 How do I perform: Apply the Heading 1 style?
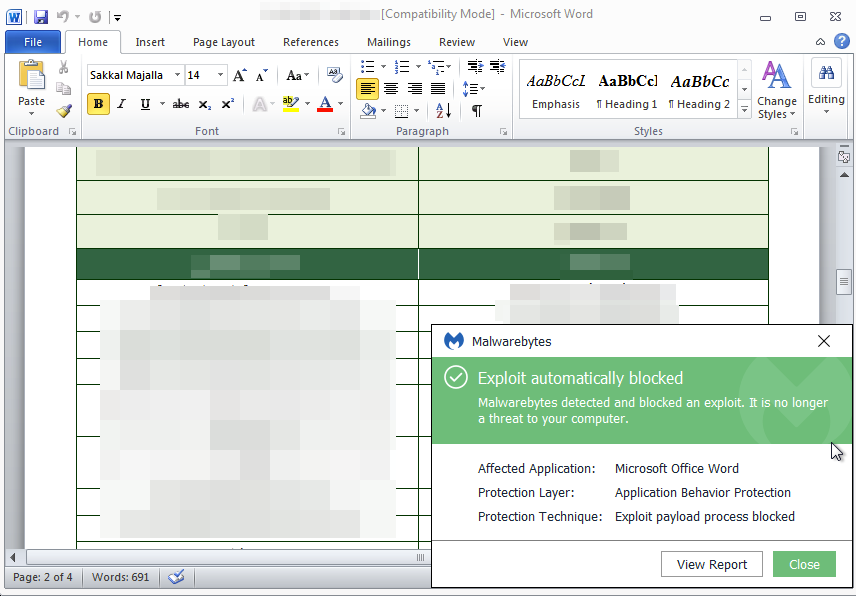[627, 91]
